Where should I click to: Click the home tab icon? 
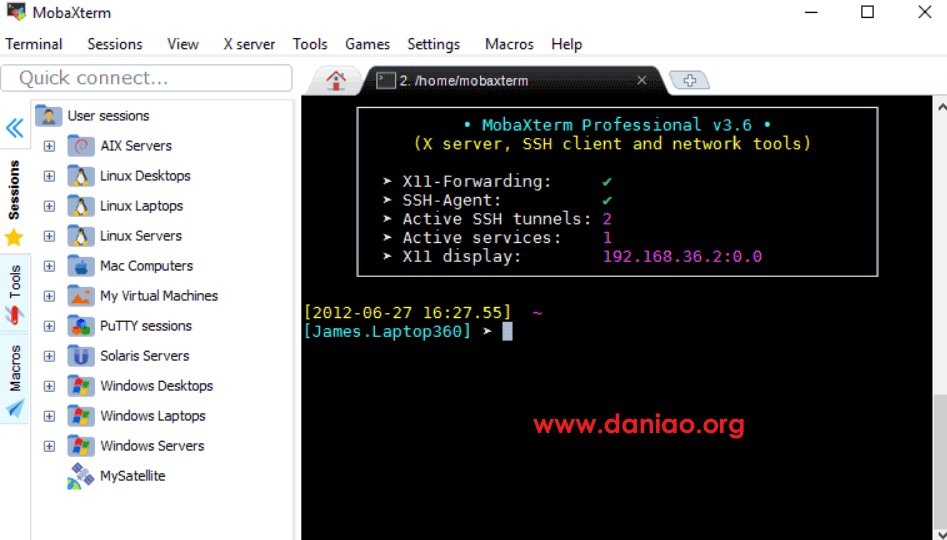[336, 81]
